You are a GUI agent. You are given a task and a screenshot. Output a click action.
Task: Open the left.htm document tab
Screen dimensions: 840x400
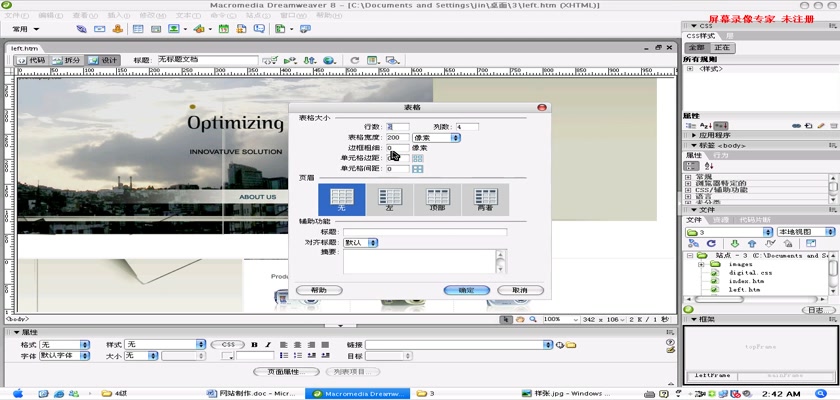[x=24, y=48]
